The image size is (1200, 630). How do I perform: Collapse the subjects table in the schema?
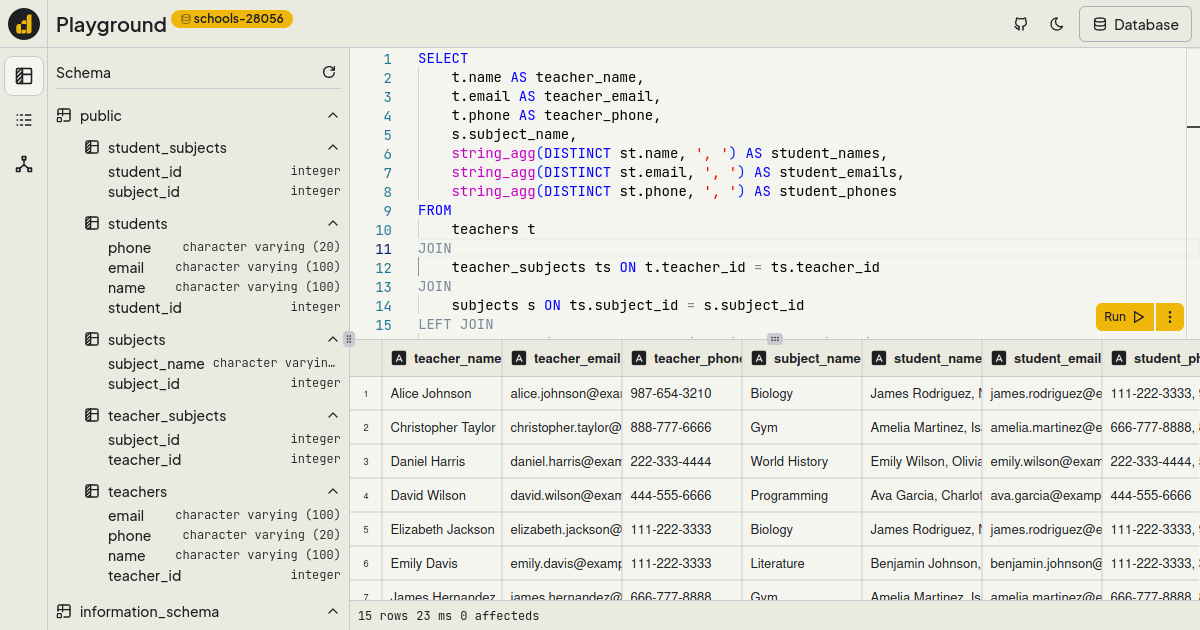point(333,339)
